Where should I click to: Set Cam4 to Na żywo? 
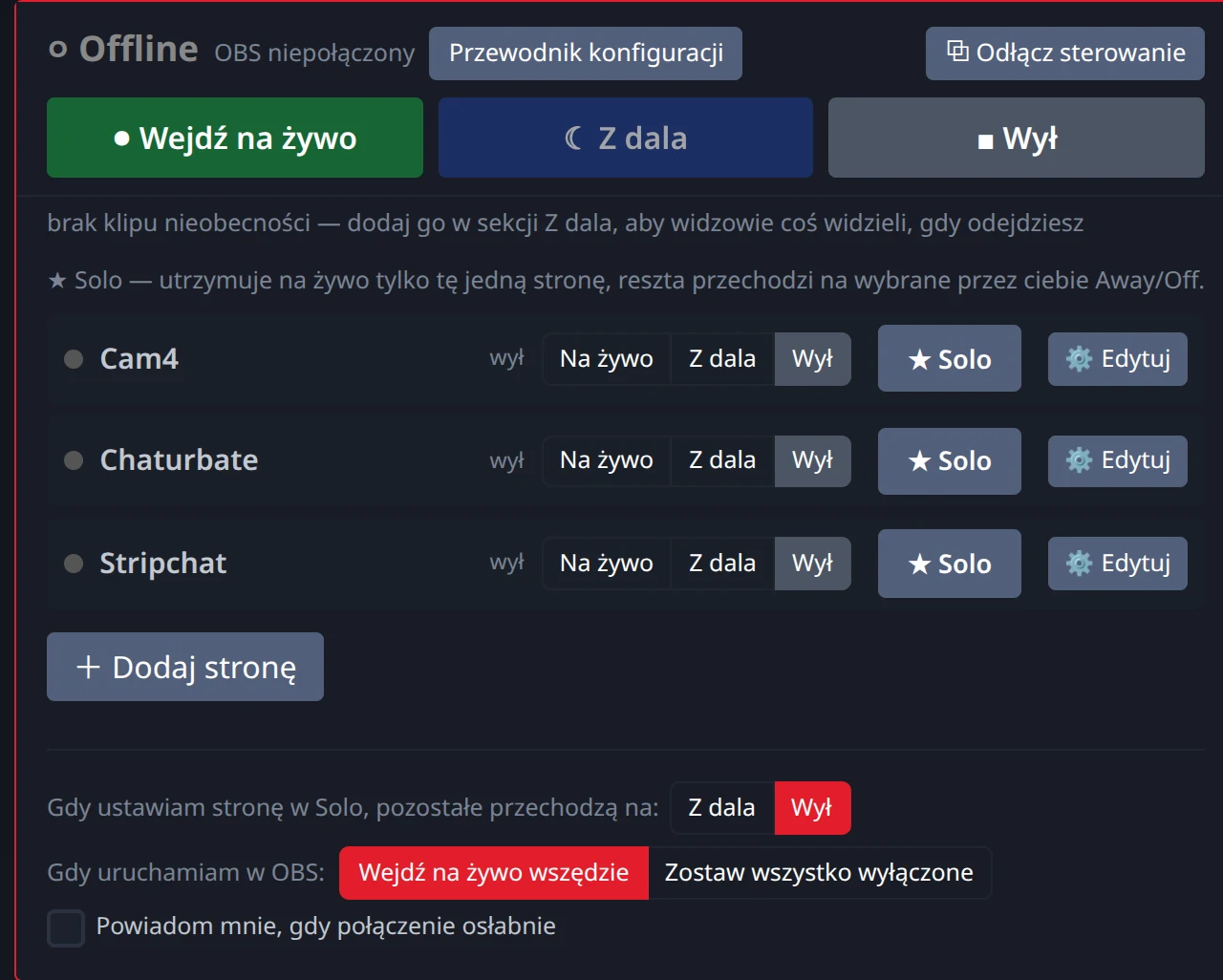point(607,359)
